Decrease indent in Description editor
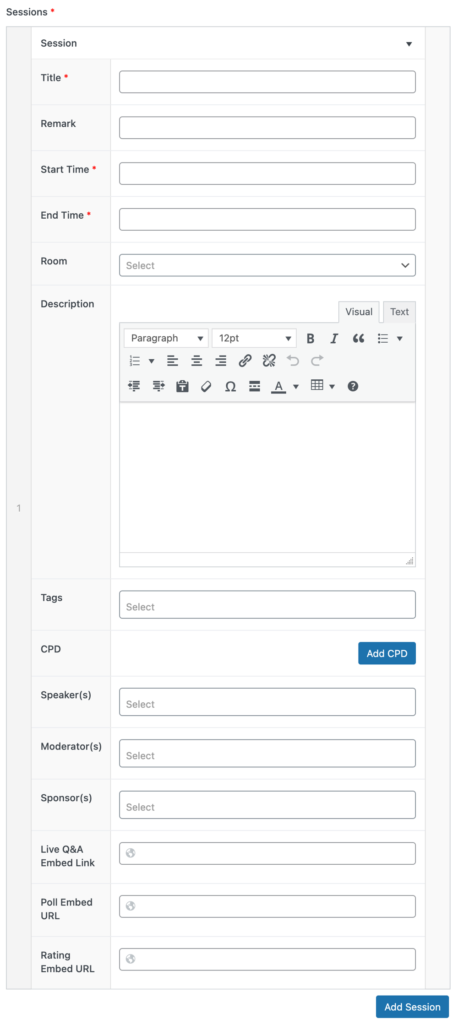This screenshot has height=1024, width=458. coord(135,386)
